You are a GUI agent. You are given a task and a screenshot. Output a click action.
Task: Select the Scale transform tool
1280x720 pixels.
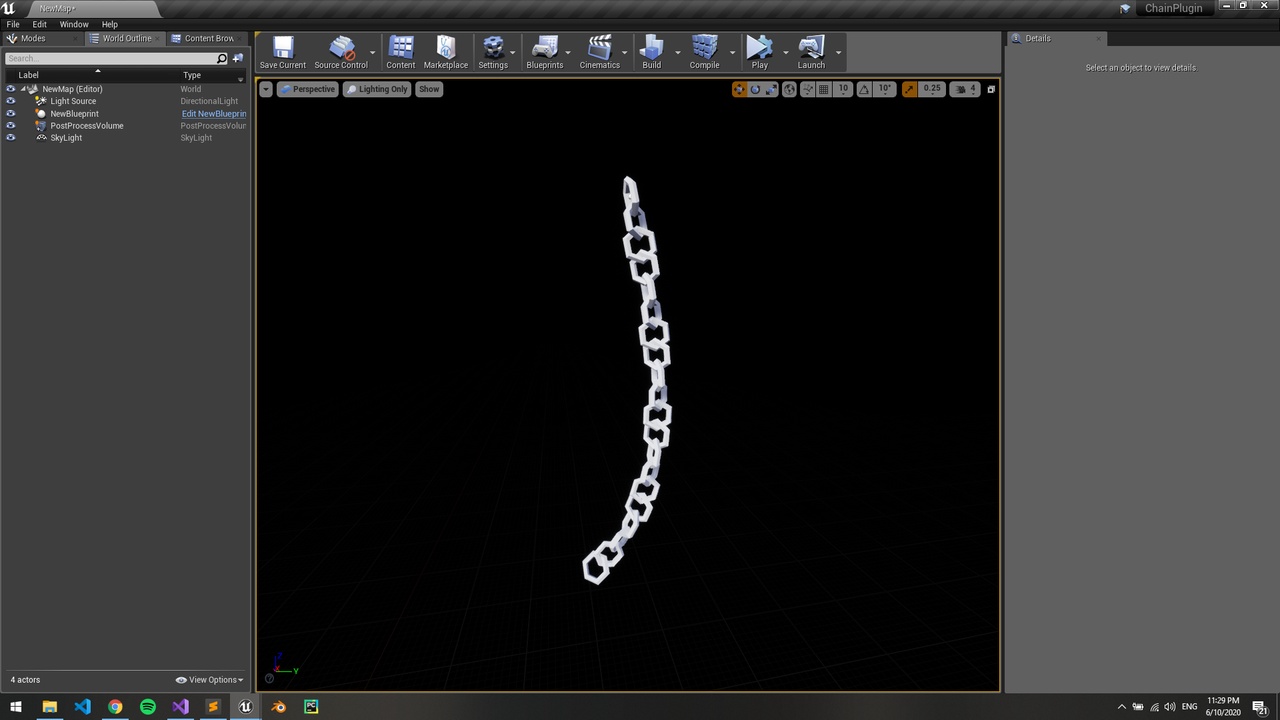(x=770, y=89)
